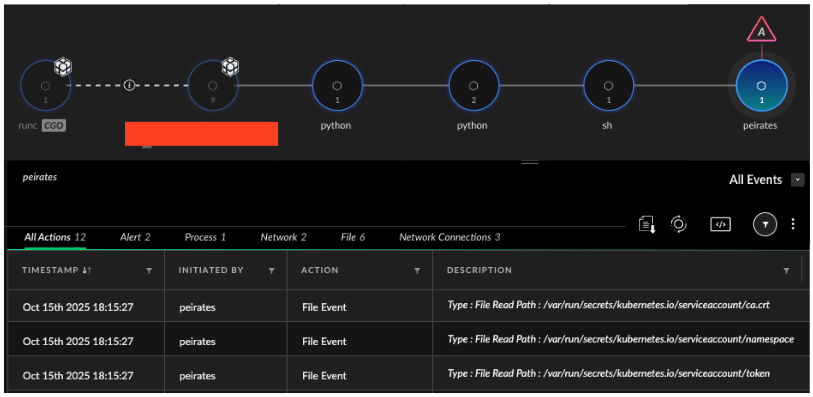Click the All Events label
Image resolution: width=813 pixels, height=397 pixels.
coord(755,180)
